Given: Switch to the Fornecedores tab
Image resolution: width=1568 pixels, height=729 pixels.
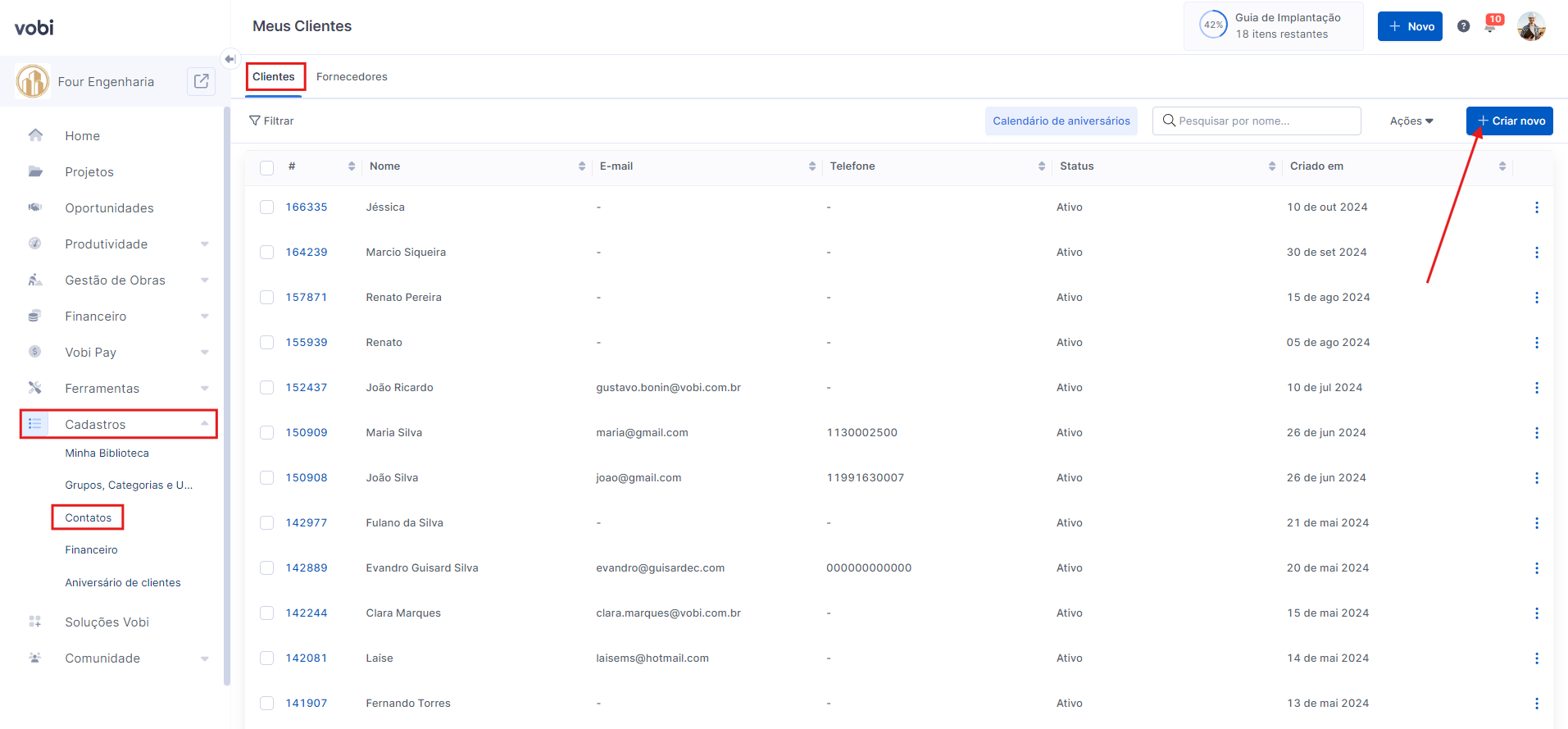Looking at the screenshot, I should 352,77.
